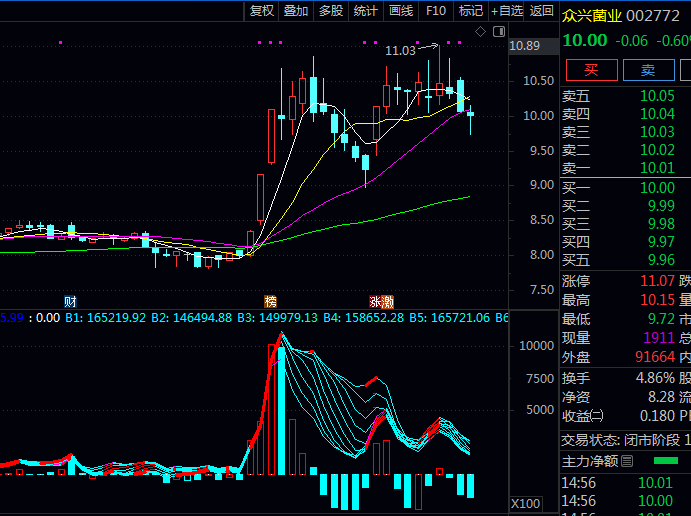This screenshot has width=691, height=516.
Task: Click the green 主力净额 bar indicator
Action: pos(665,462)
